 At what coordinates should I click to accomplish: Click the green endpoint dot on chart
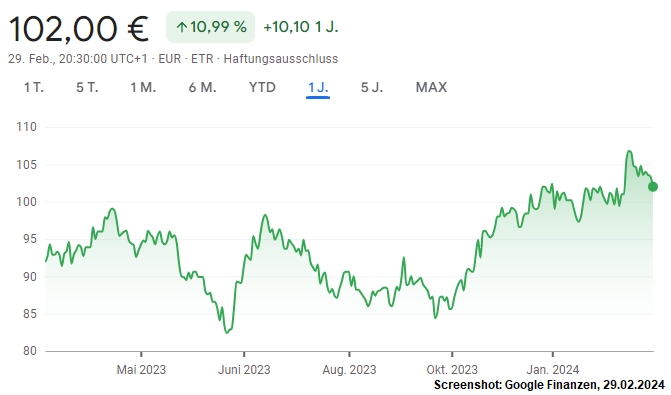coord(653,187)
